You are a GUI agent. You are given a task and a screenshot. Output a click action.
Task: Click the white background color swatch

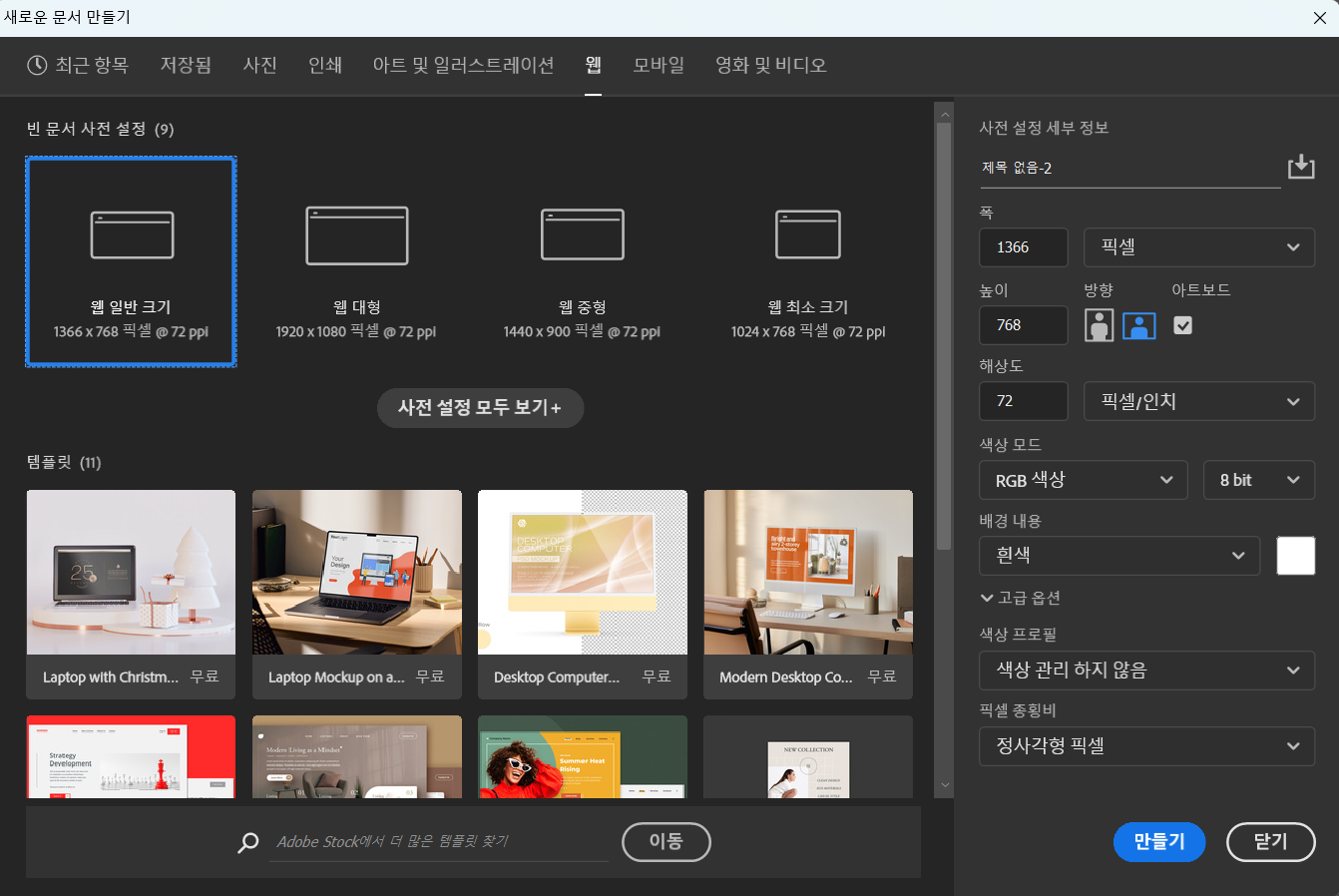click(x=1295, y=556)
